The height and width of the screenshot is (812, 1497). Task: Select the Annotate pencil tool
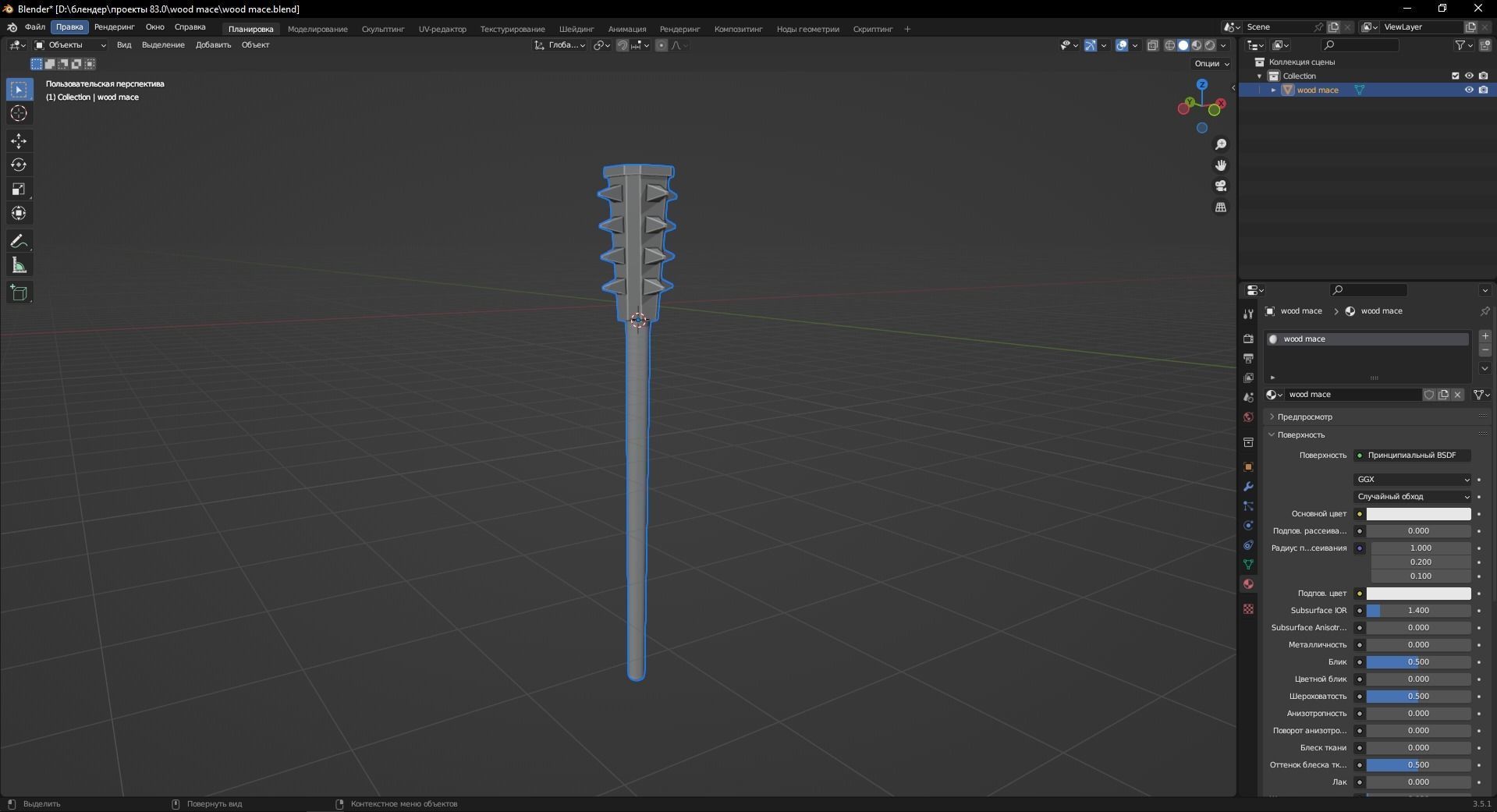(19, 242)
